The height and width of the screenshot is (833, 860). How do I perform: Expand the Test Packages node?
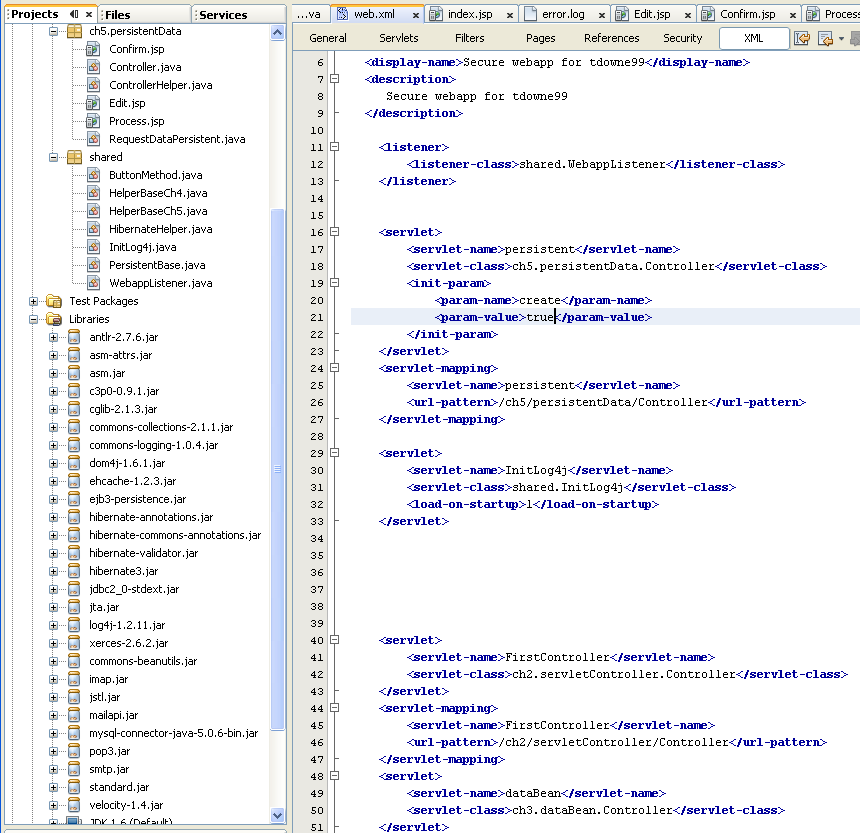(x=34, y=301)
